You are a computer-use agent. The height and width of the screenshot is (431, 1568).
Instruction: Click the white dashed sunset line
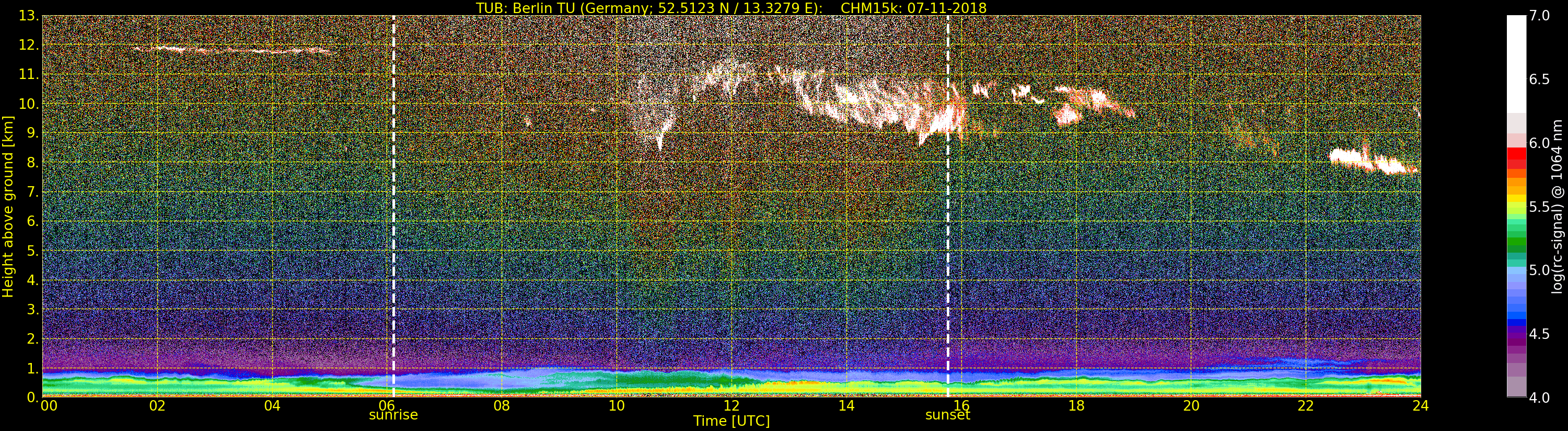(x=948, y=244)
